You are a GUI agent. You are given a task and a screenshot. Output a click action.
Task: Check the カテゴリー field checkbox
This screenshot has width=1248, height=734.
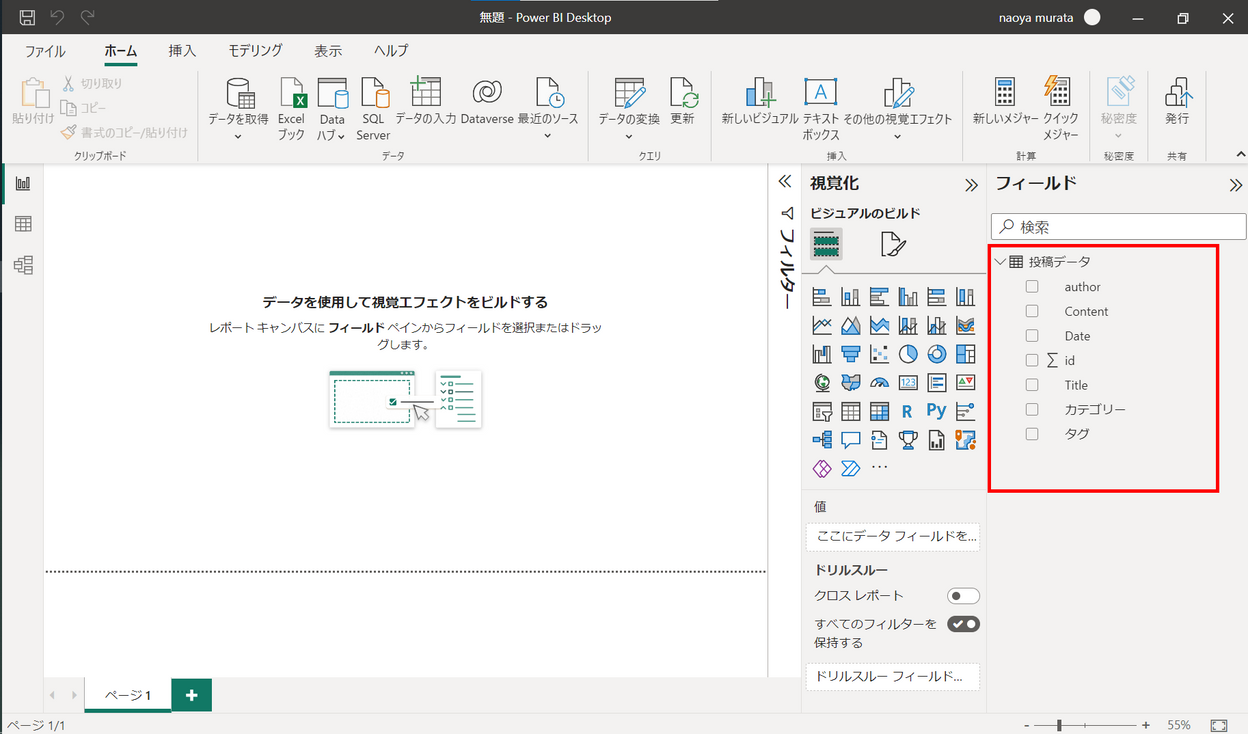tap(1032, 409)
